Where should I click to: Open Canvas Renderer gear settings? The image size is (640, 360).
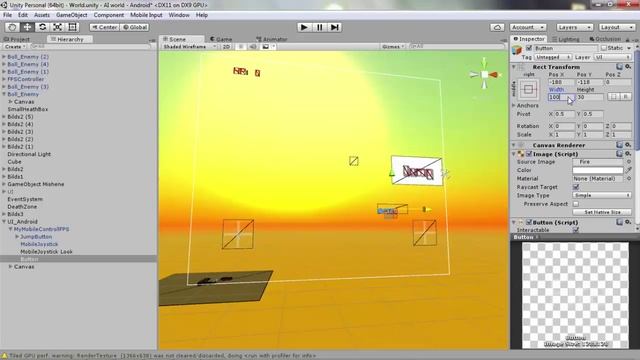(628, 145)
